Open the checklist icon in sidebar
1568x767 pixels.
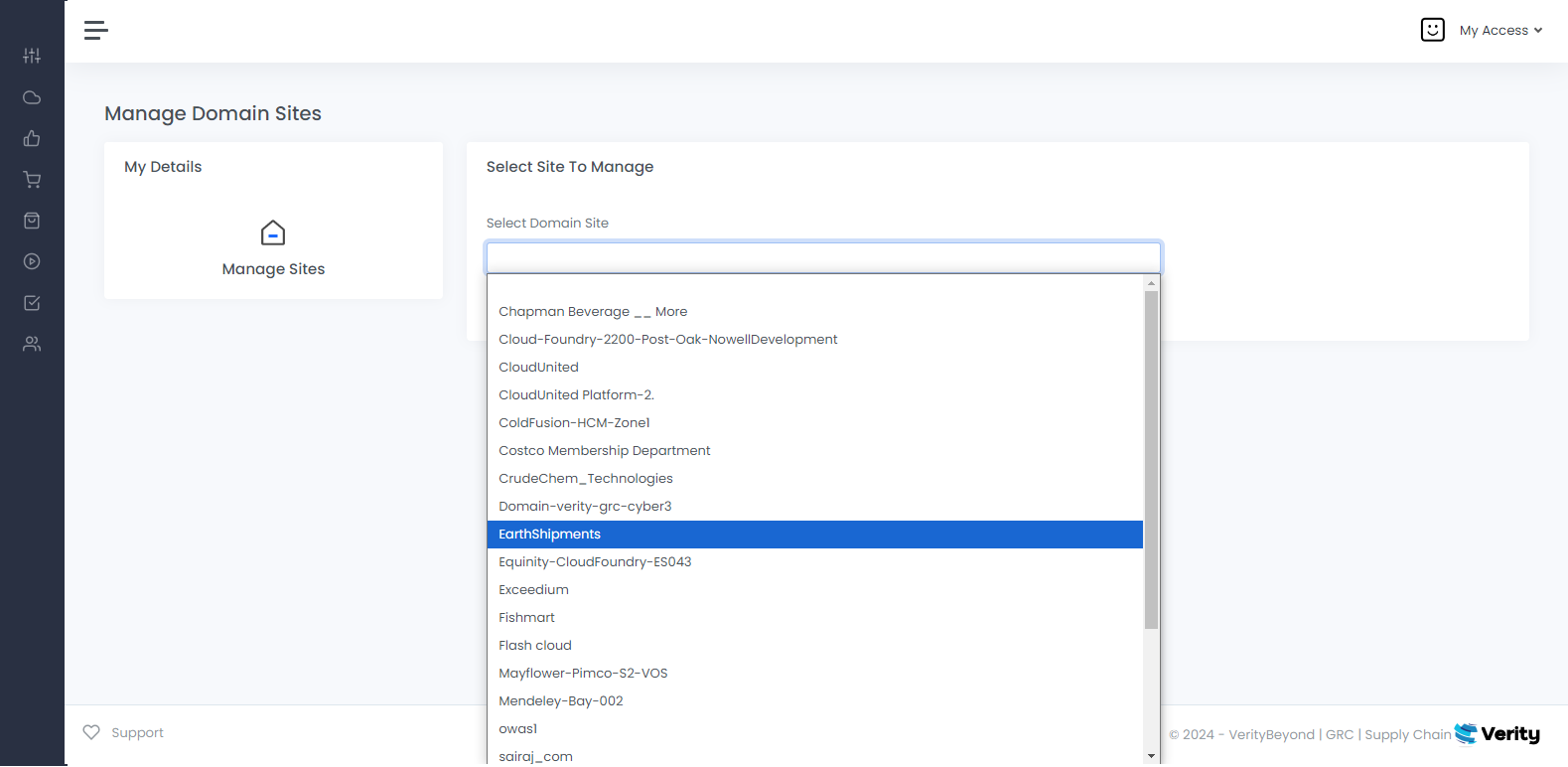[32, 303]
